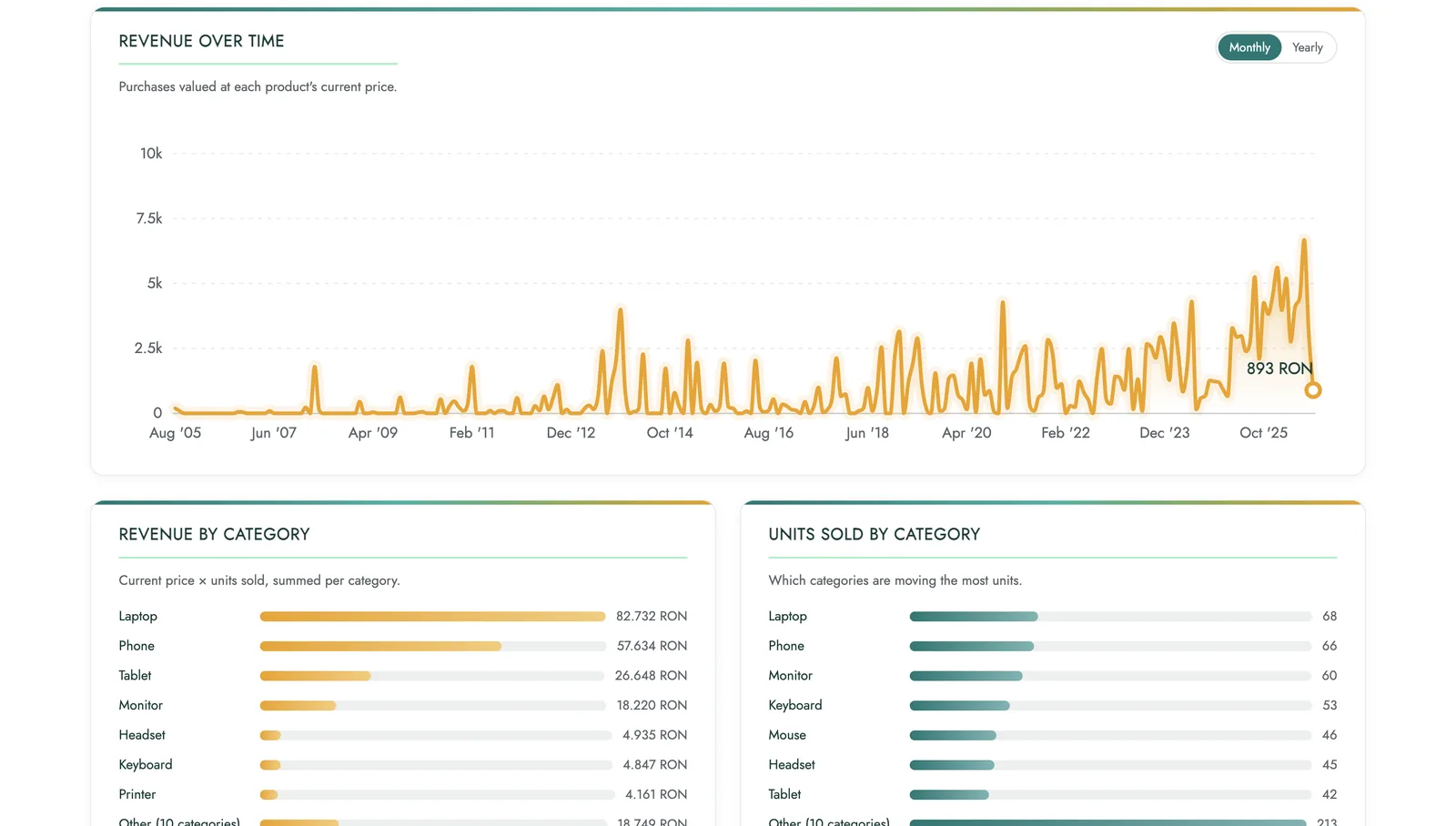Click the Revenue By Category heading
The image size is (1456, 826).
coord(214,534)
